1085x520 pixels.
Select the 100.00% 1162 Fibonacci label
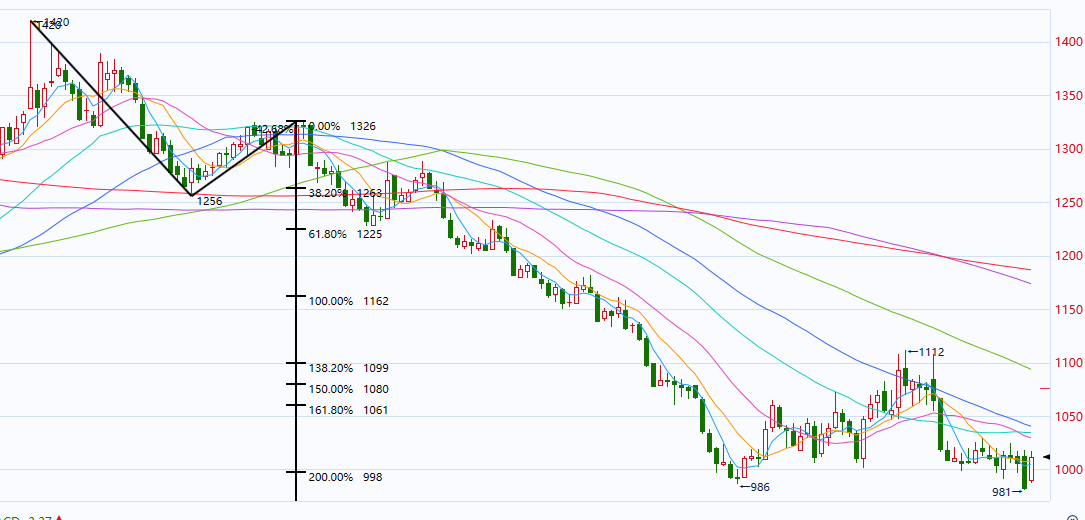coord(349,301)
